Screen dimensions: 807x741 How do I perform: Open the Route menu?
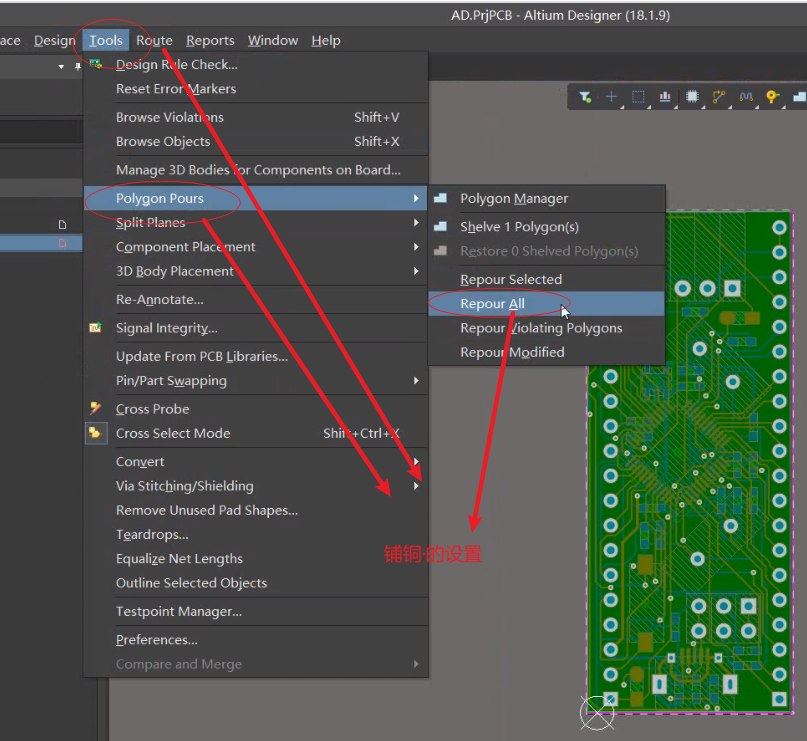coord(154,40)
